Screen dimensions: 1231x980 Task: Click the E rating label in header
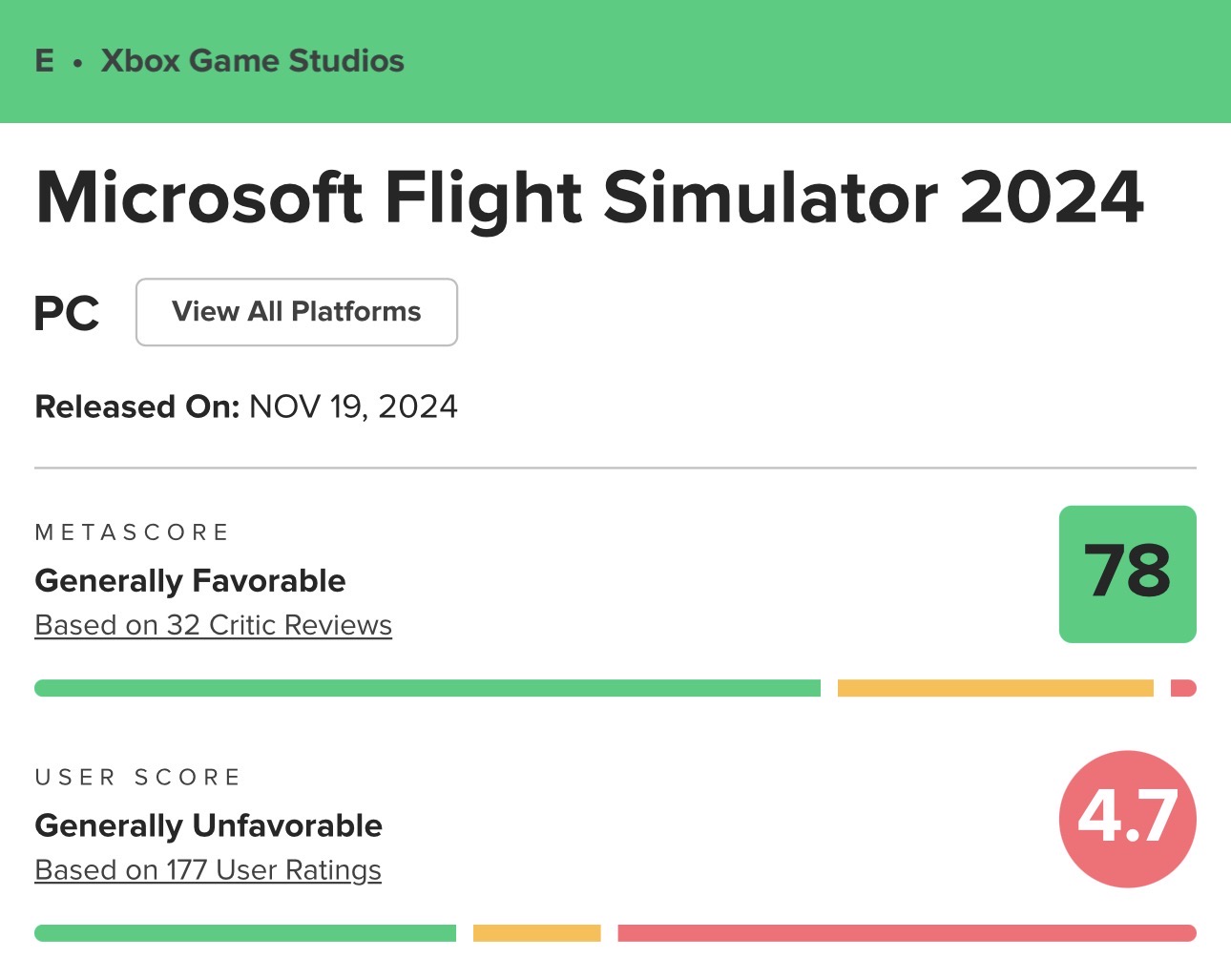pos(45,61)
